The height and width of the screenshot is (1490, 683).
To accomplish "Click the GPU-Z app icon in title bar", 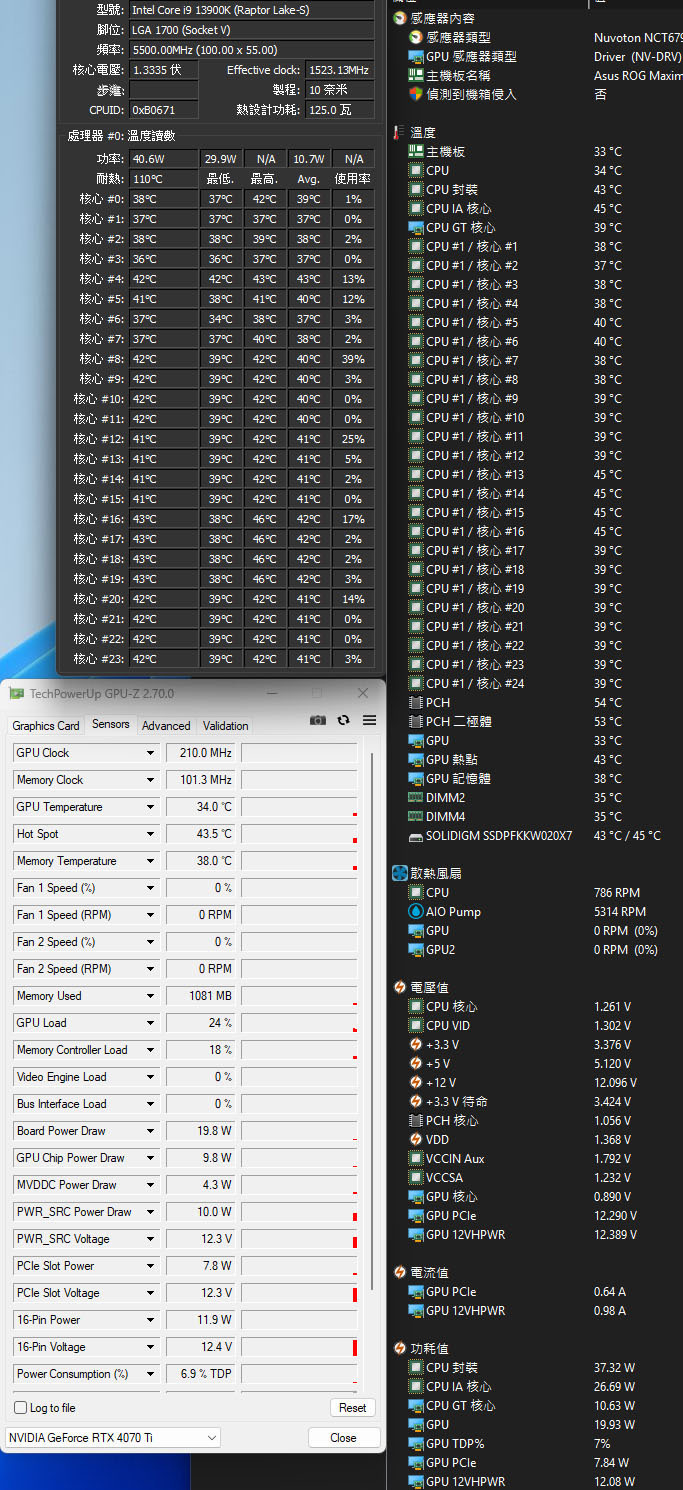I will (16, 693).
